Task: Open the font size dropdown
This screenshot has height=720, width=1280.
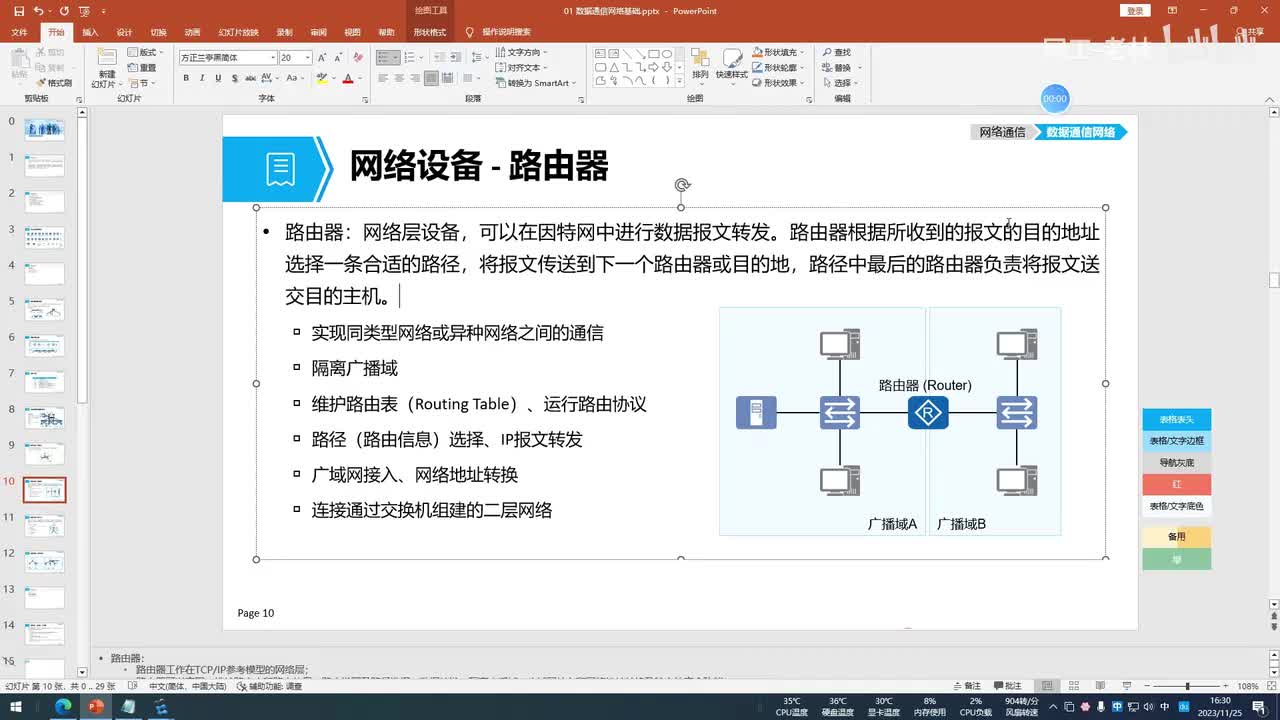Action: pyautogui.click(x=307, y=58)
